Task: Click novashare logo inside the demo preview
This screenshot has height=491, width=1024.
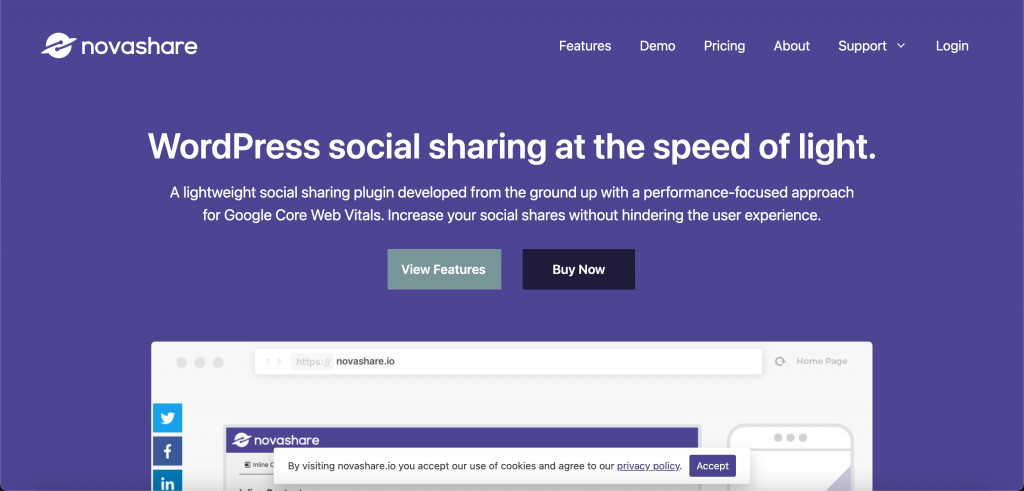Action: pos(276,440)
